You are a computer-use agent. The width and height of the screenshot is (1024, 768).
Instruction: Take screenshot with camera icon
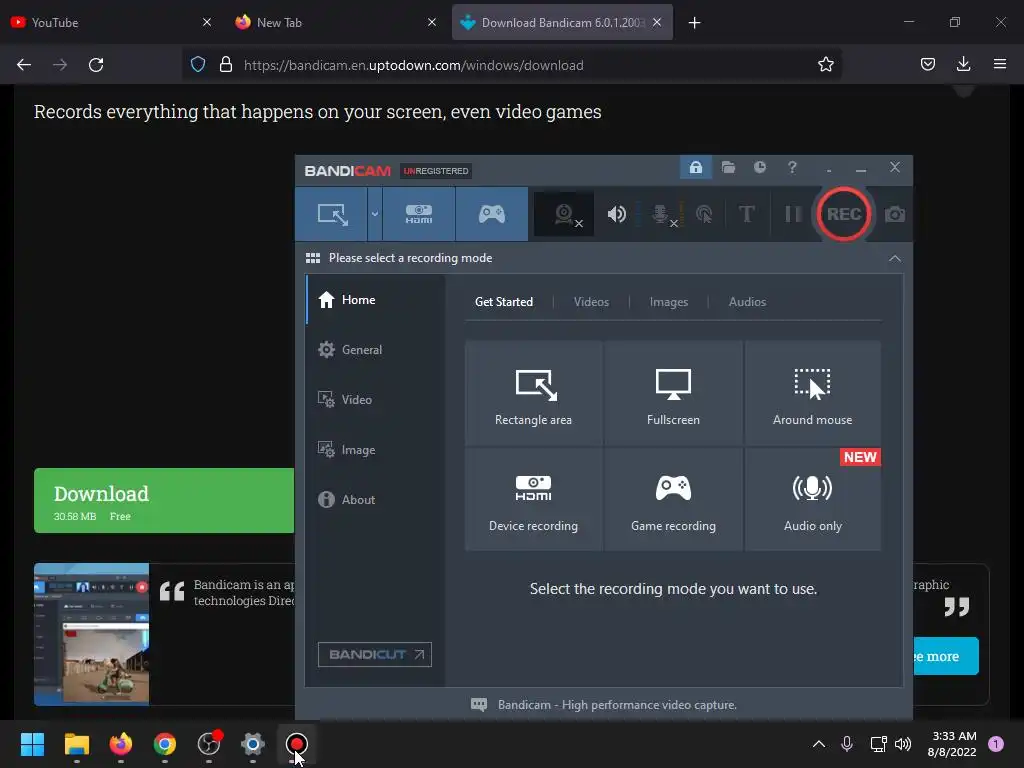[x=895, y=214]
